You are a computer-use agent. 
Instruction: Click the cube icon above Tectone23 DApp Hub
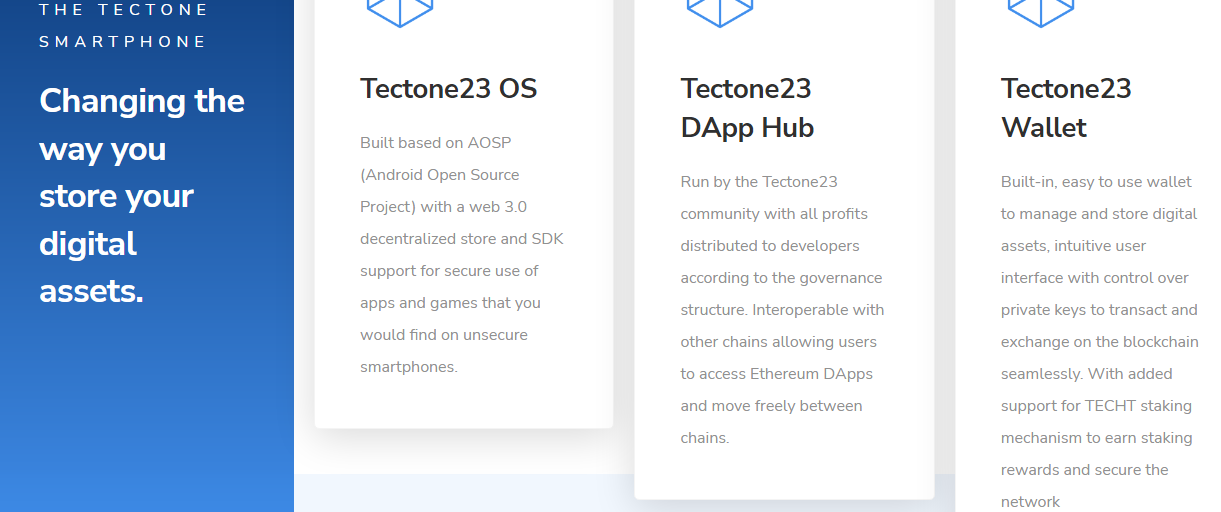(x=720, y=11)
